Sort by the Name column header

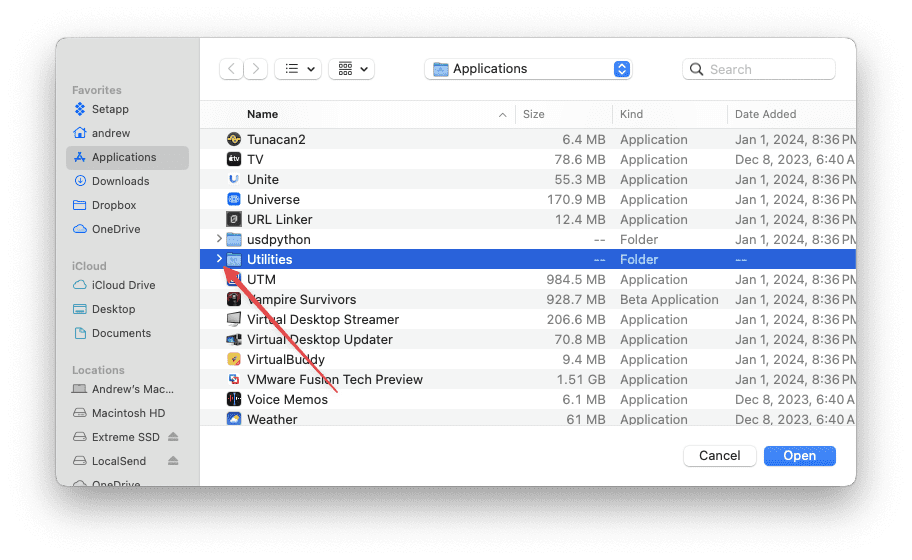(x=262, y=115)
